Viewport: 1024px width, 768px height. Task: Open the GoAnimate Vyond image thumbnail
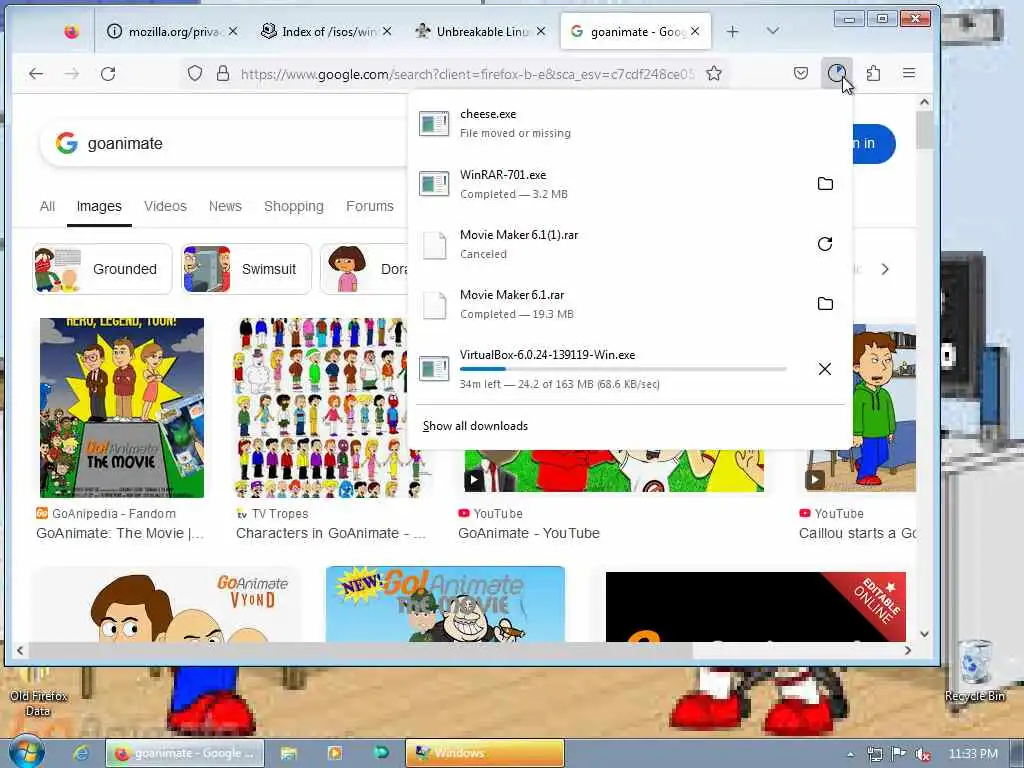point(168,605)
